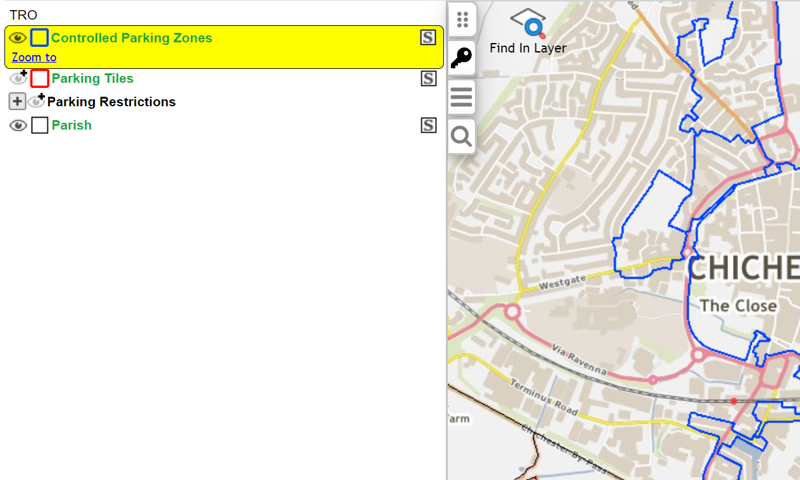
Task: Open the hamburger menu button
Action: [x=461, y=97]
